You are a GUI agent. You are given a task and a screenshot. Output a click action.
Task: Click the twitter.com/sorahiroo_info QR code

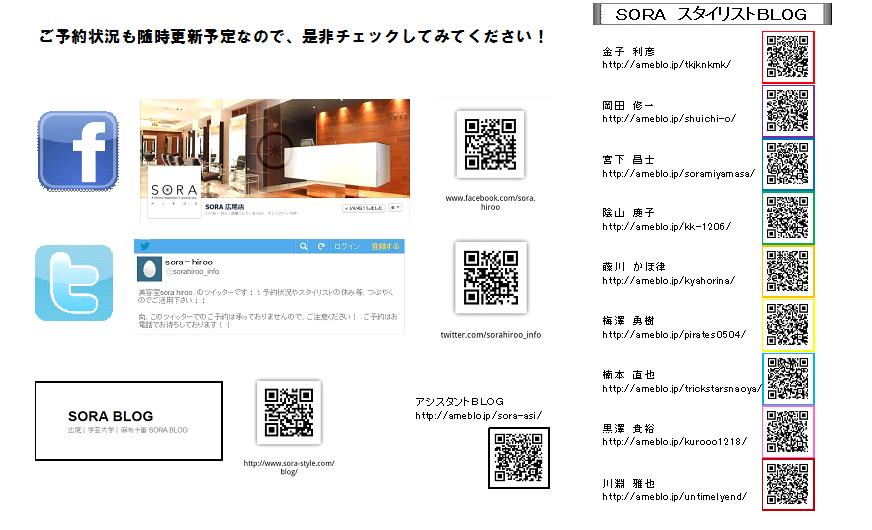coord(490,276)
